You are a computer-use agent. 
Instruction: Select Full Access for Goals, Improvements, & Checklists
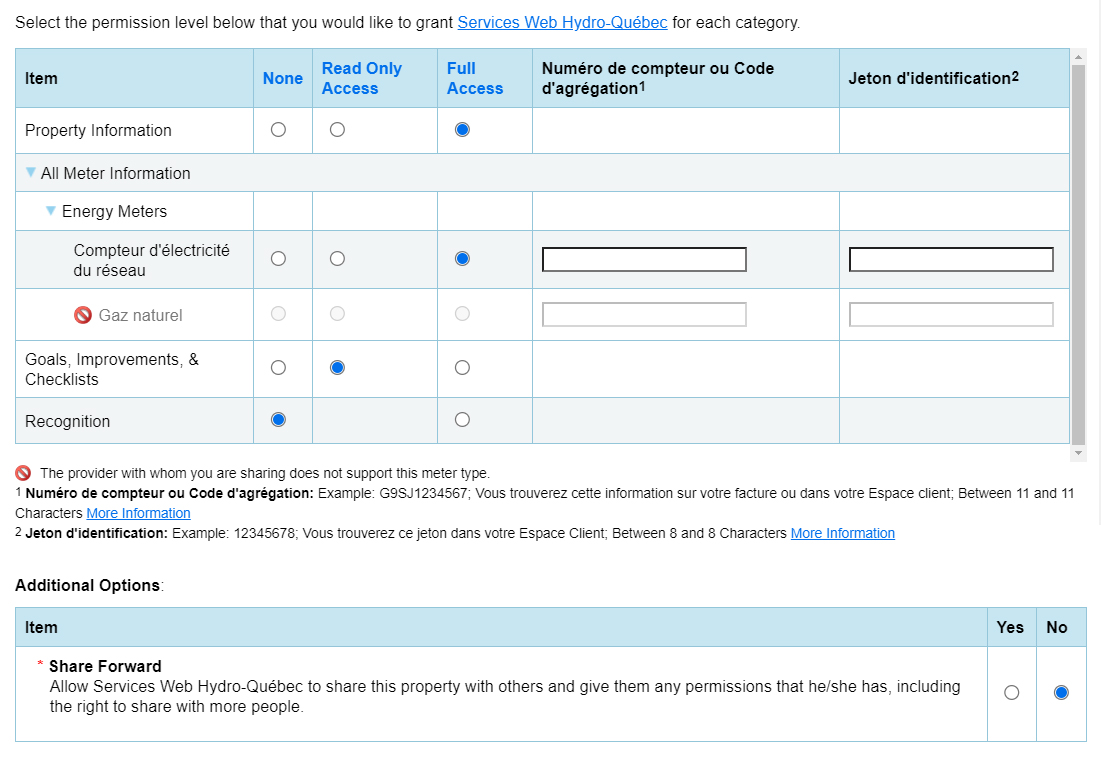pyautogui.click(x=462, y=368)
